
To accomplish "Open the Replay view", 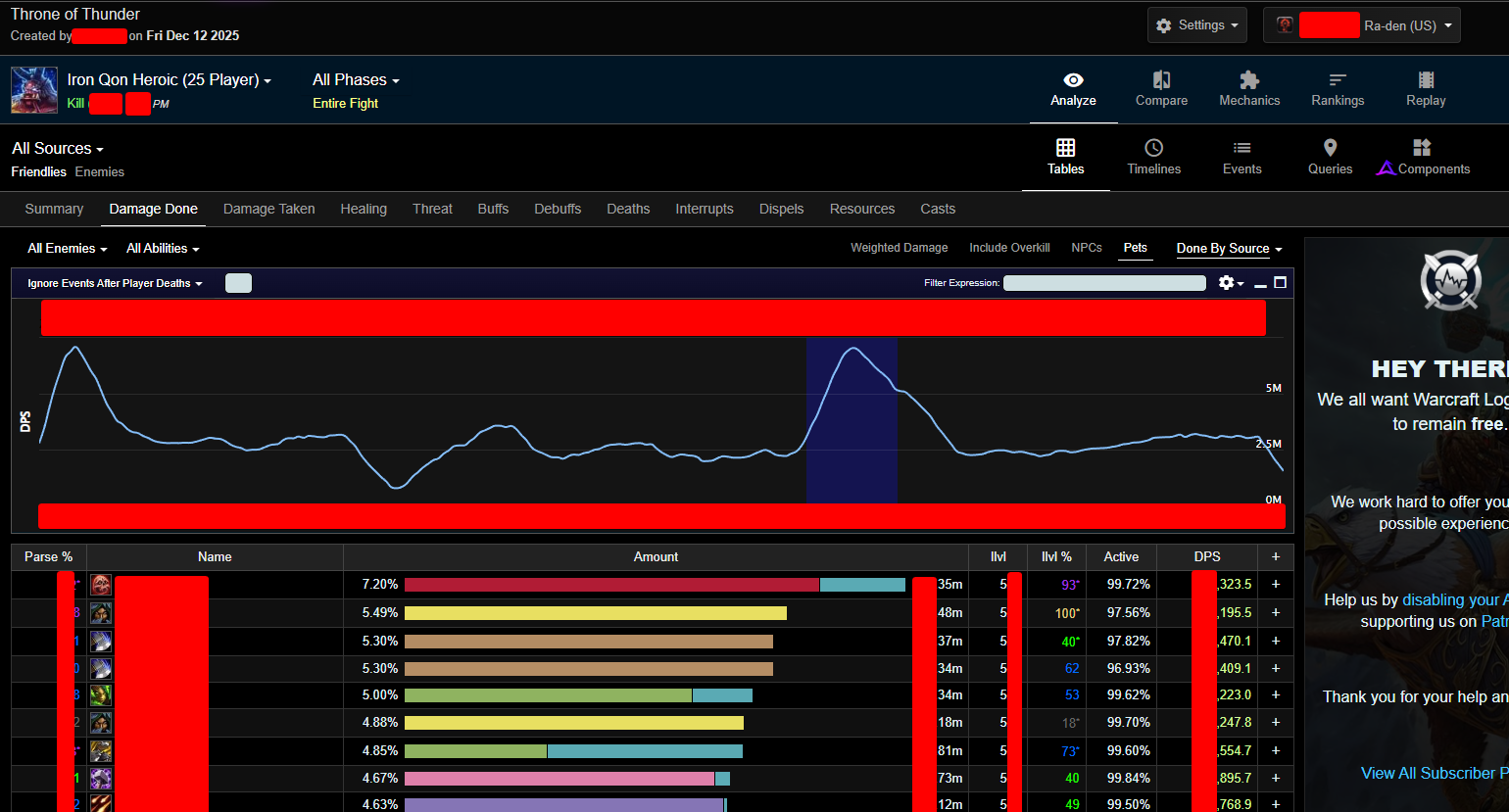I will (x=1426, y=89).
